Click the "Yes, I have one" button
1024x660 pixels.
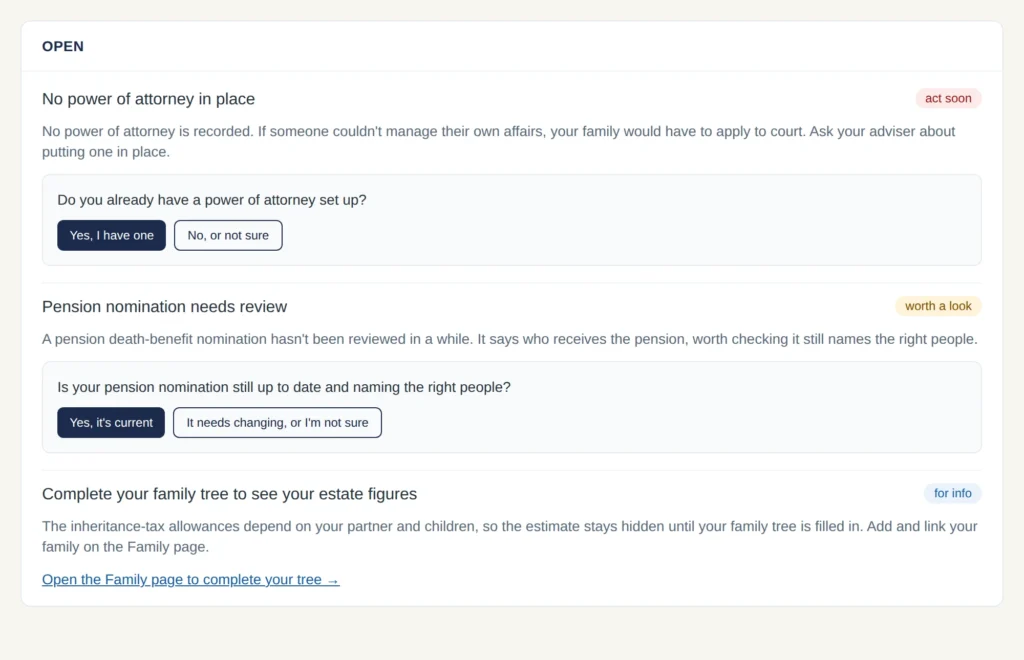point(111,235)
